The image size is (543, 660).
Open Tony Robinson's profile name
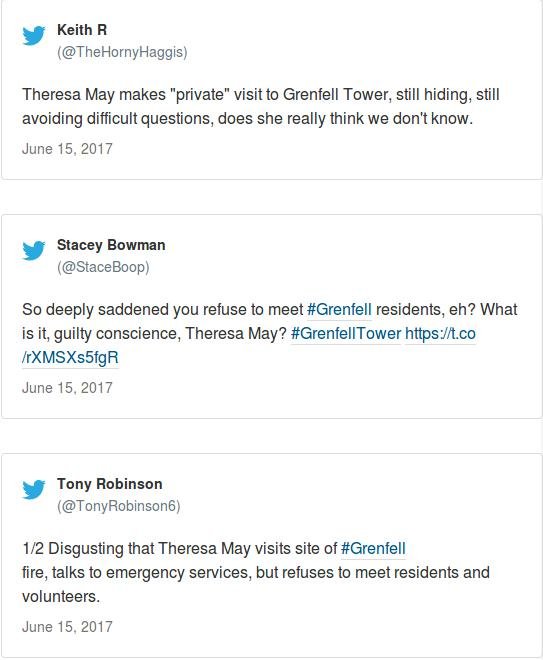[x=110, y=484]
